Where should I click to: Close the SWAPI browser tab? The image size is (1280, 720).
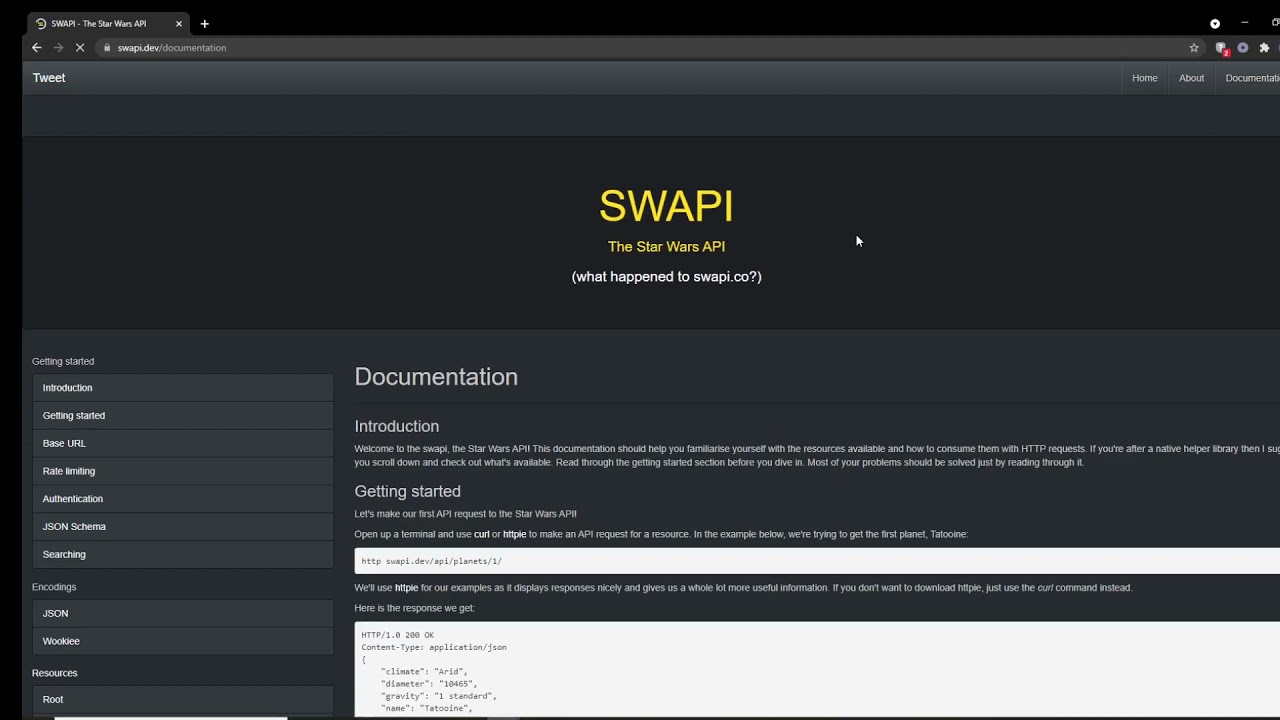(179, 24)
